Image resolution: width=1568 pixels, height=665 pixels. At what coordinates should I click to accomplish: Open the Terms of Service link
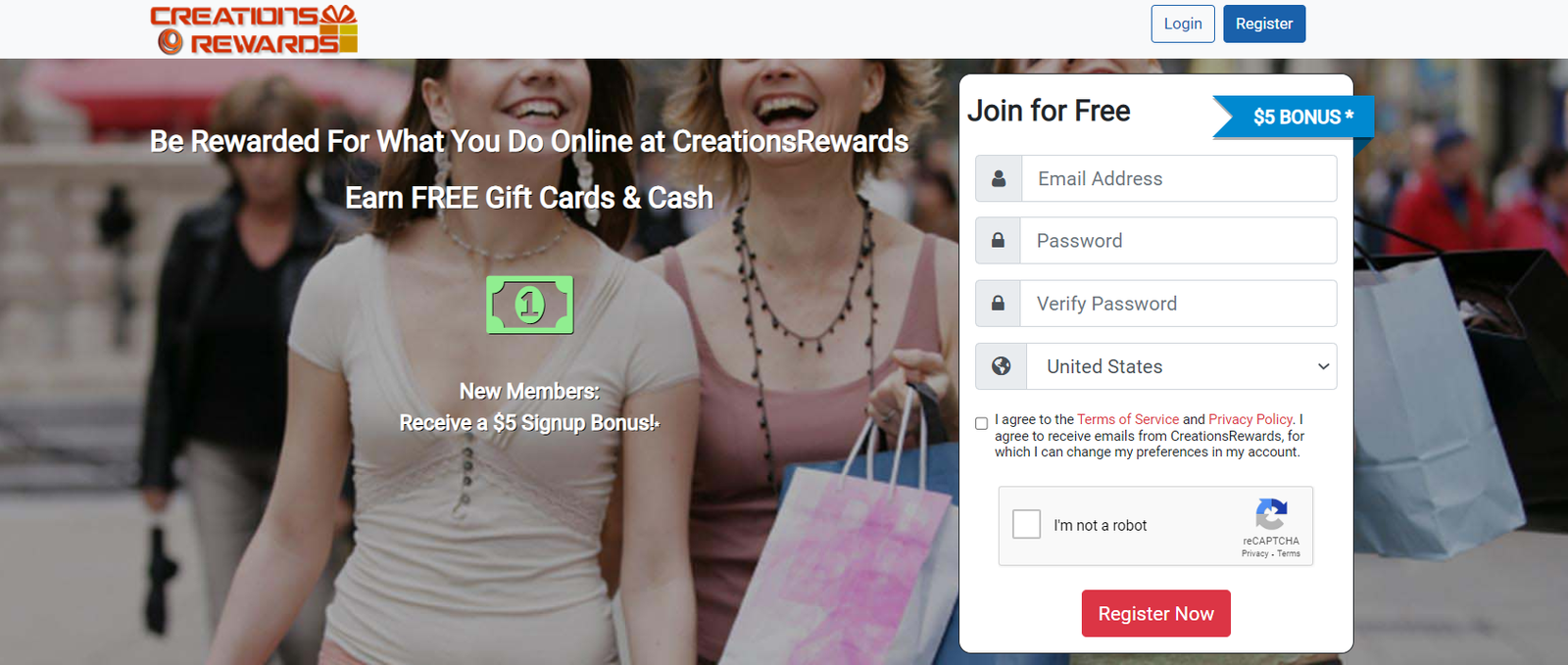pos(1128,419)
